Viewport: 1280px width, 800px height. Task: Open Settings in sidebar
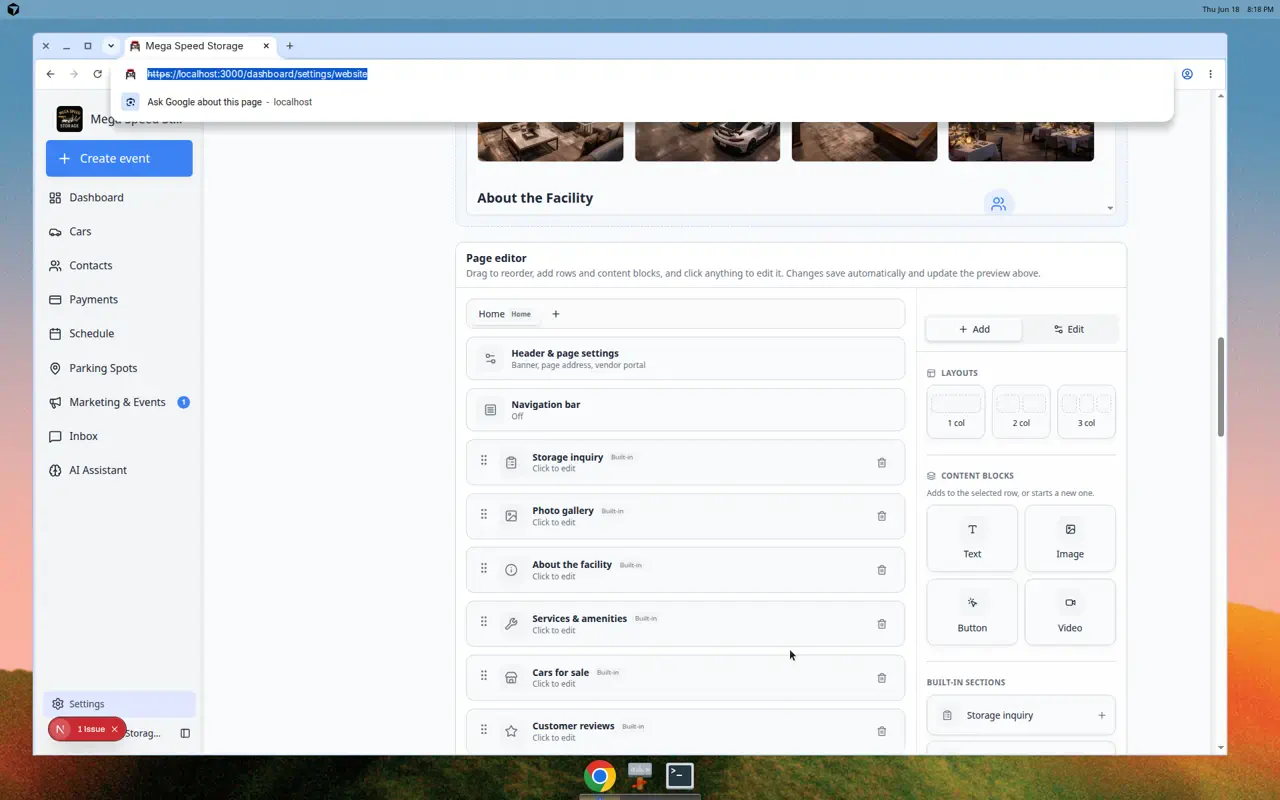point(119,704)
